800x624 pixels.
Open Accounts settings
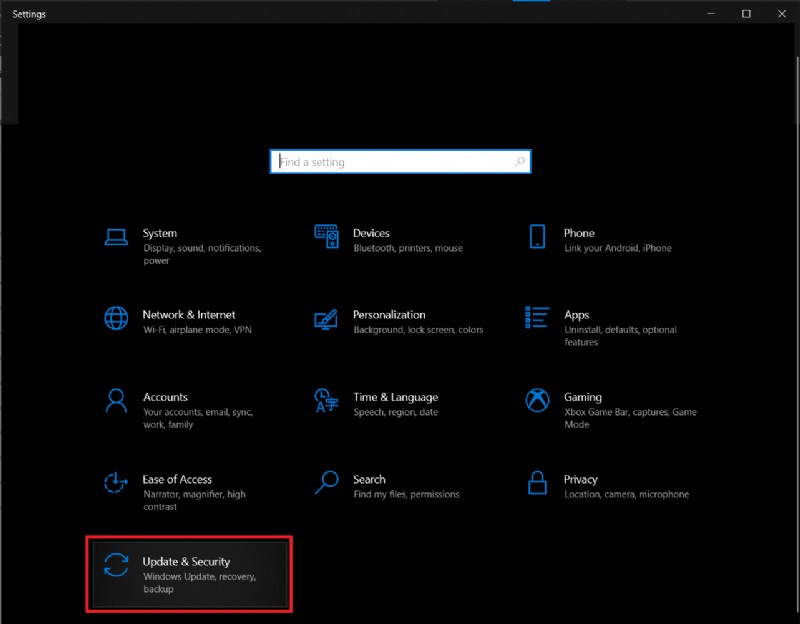166,396
